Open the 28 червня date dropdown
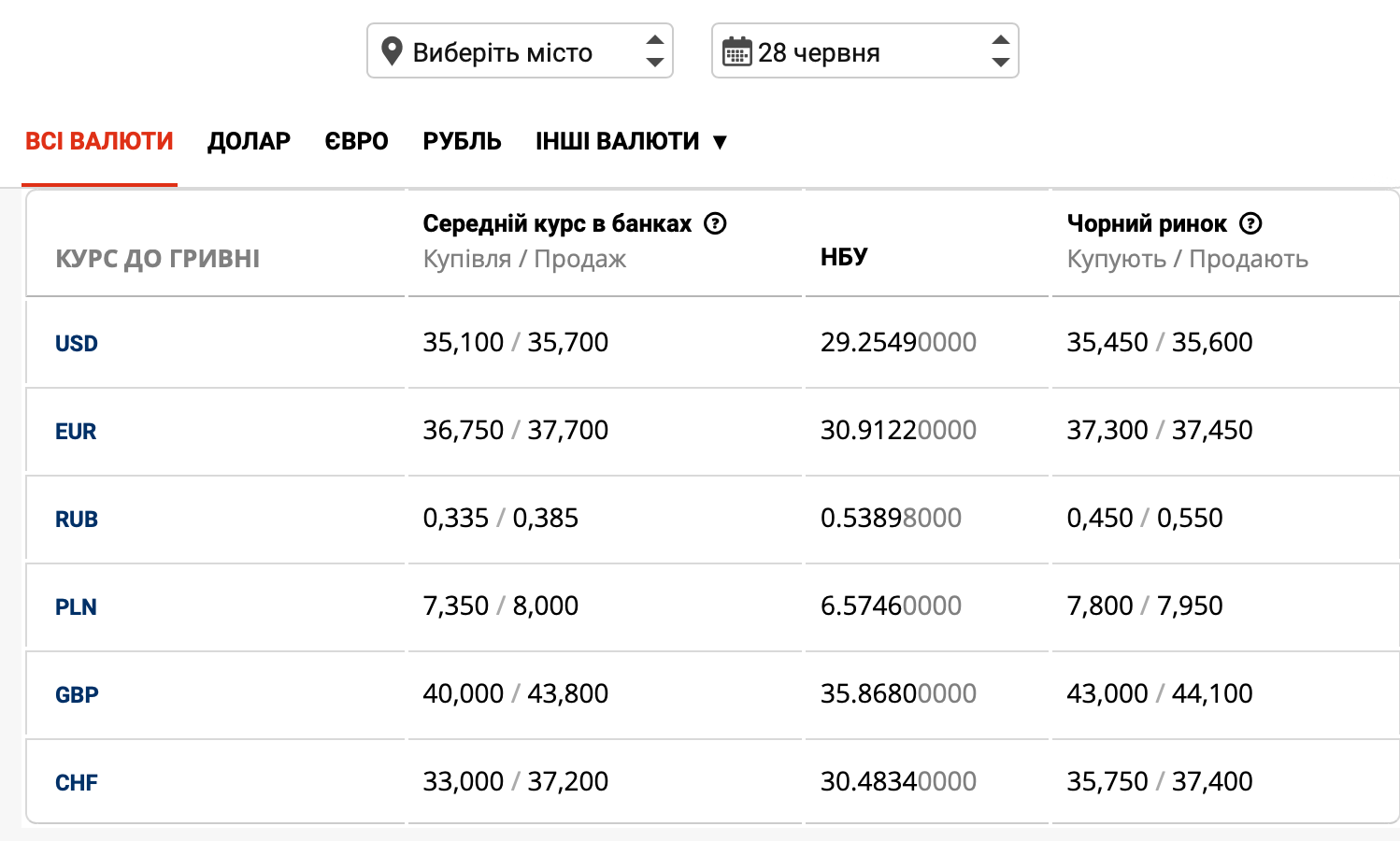1400x841 pixels. pos(864,51)
